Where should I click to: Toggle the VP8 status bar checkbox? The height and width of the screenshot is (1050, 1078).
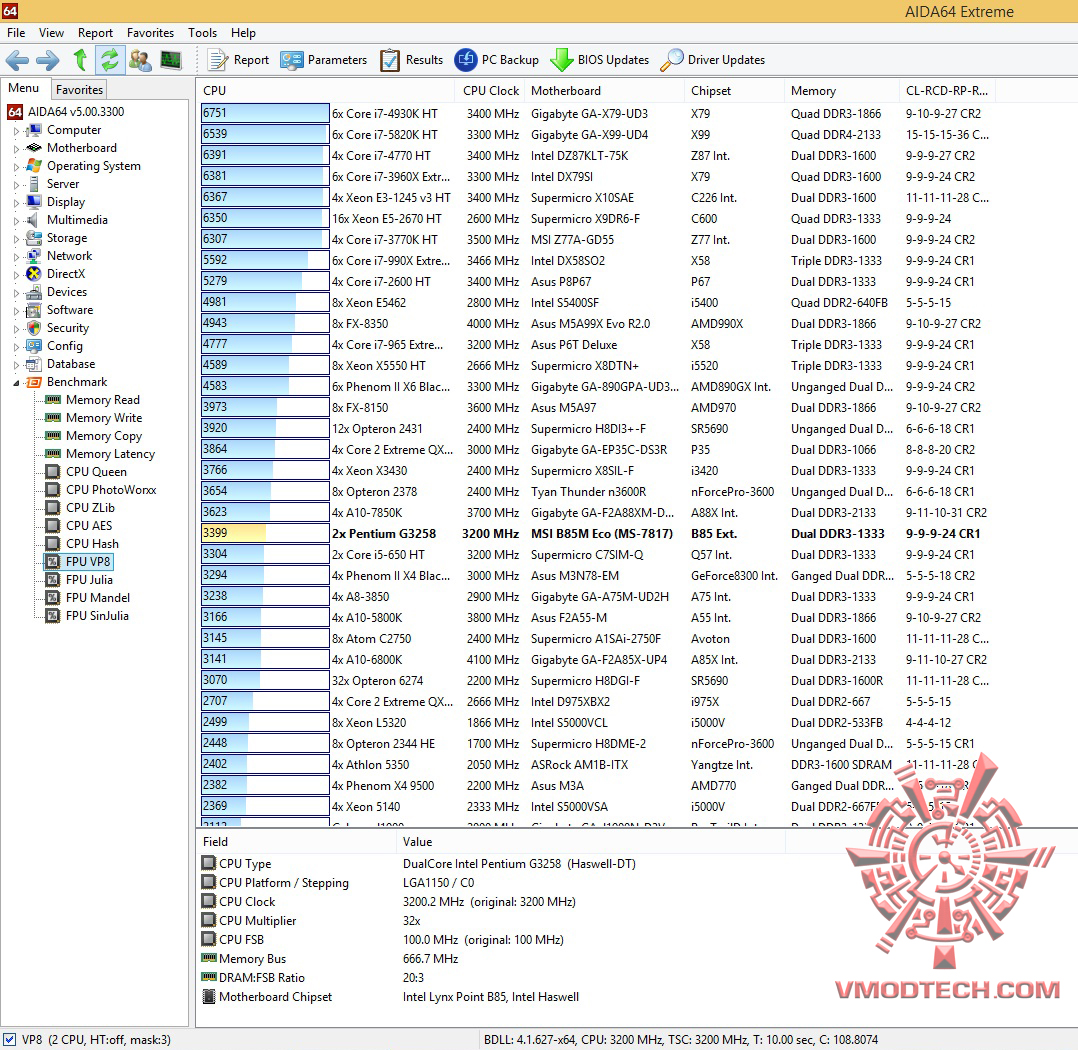coord(10,1040)
